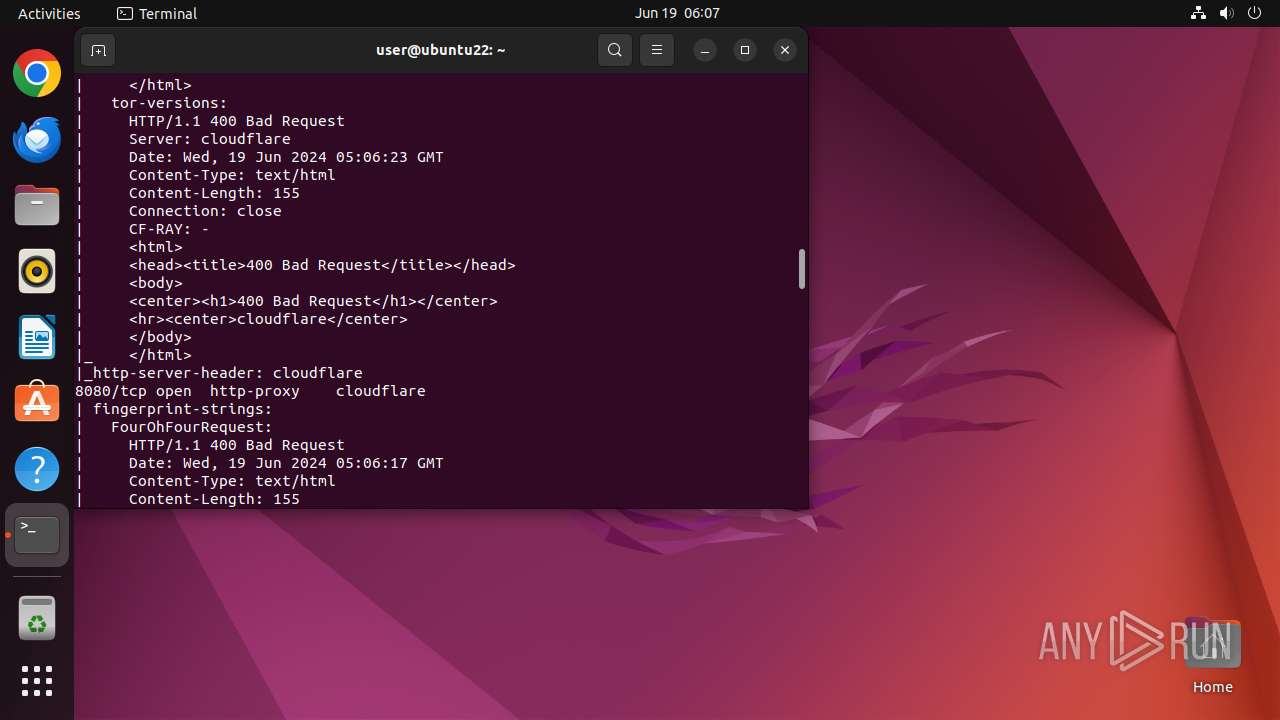Click the title 'user@ubuntu22: ~'
Image resolution: width=1280 pixels, height=720 pixels.
pyautogui.click(x=441, y=50)
